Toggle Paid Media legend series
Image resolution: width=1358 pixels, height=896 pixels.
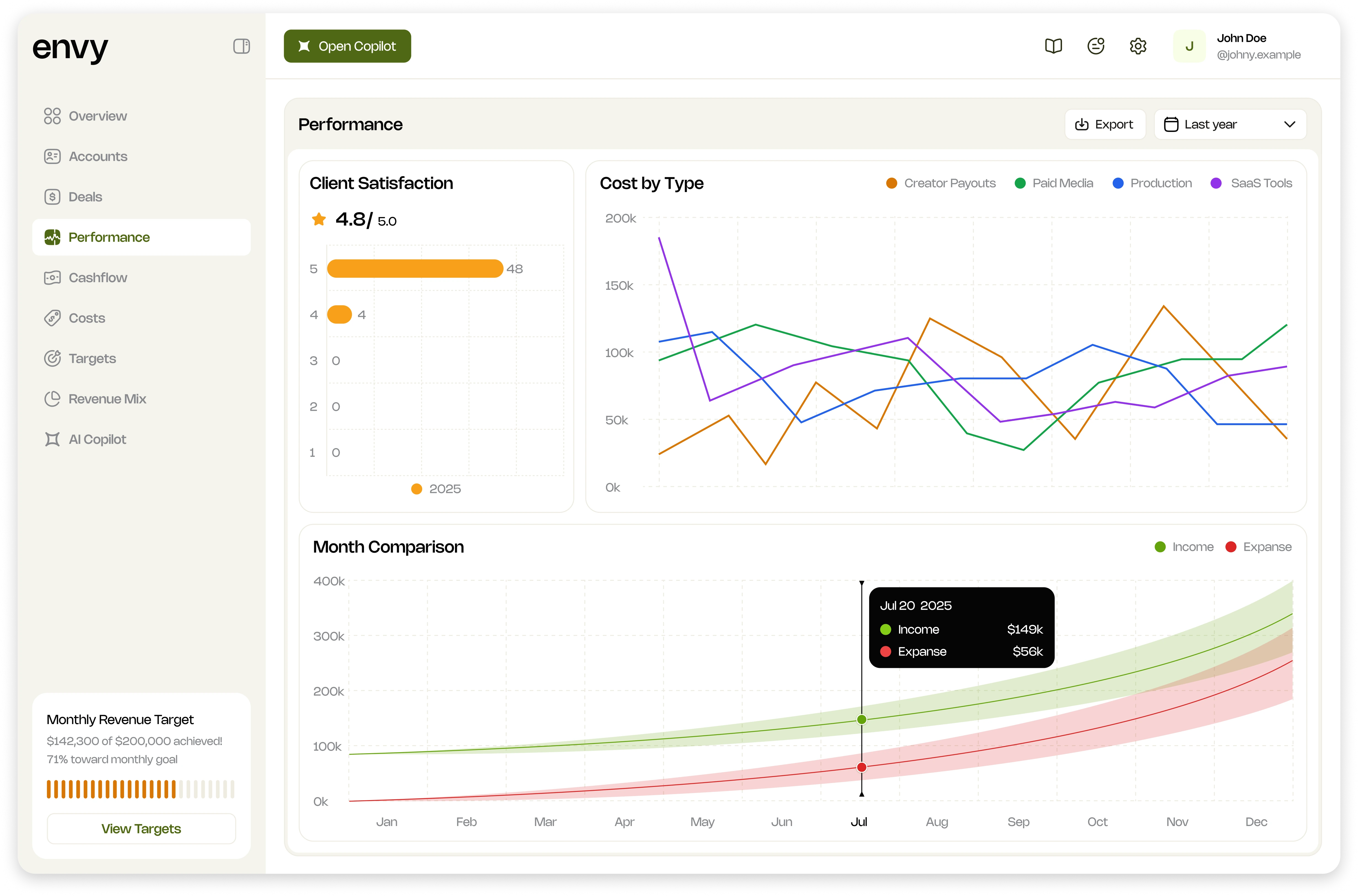[x=1054, y=183]
